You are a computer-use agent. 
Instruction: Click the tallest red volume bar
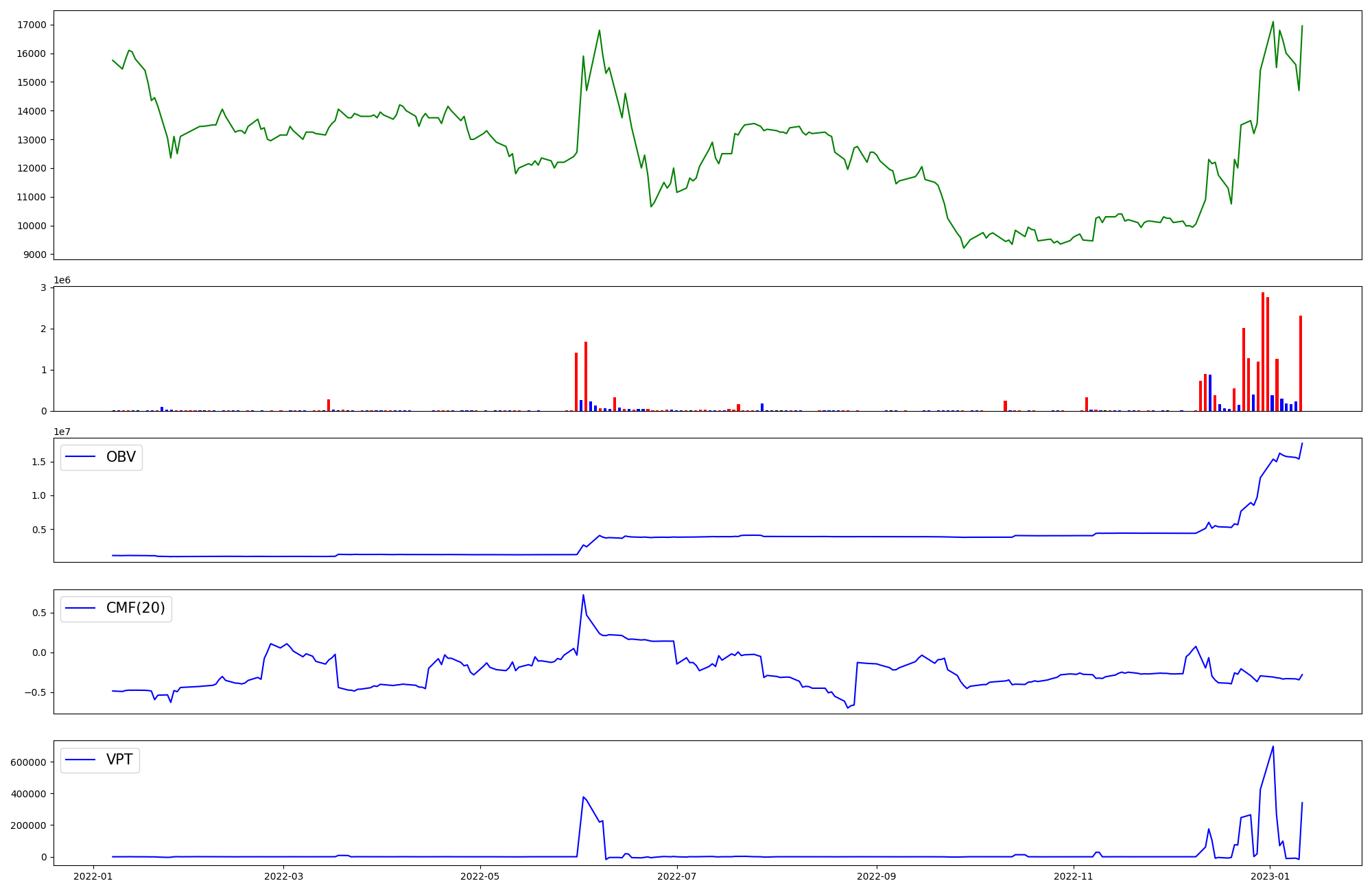point(1262,351)
